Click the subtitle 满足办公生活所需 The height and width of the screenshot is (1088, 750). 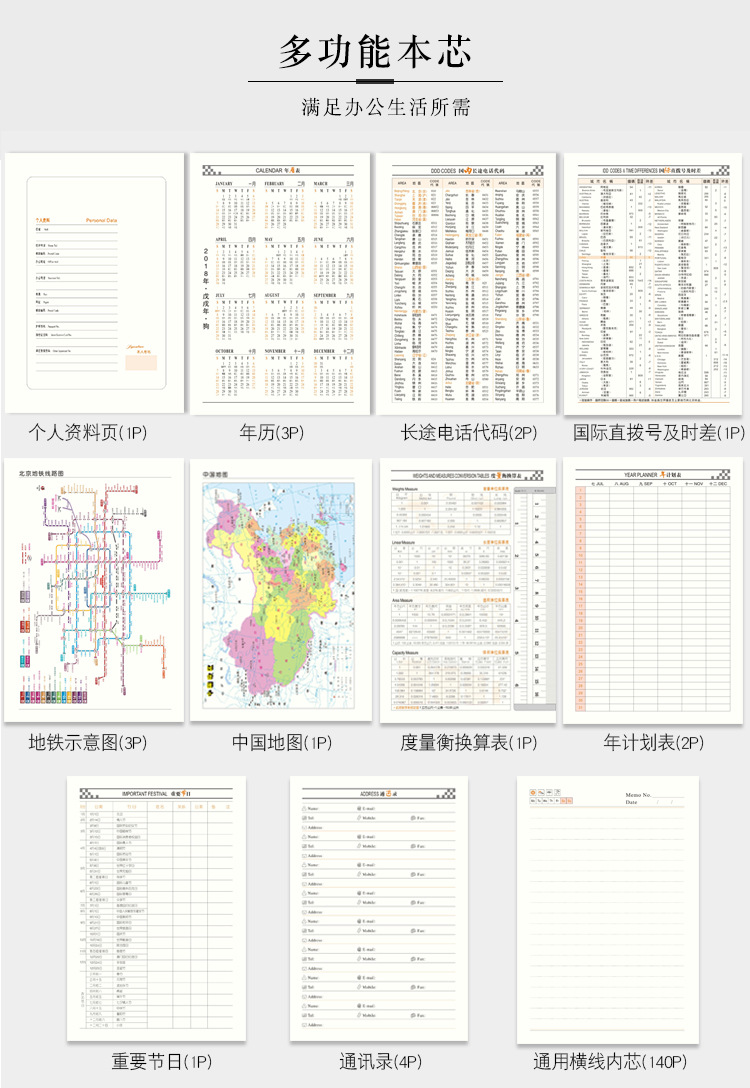386,107
